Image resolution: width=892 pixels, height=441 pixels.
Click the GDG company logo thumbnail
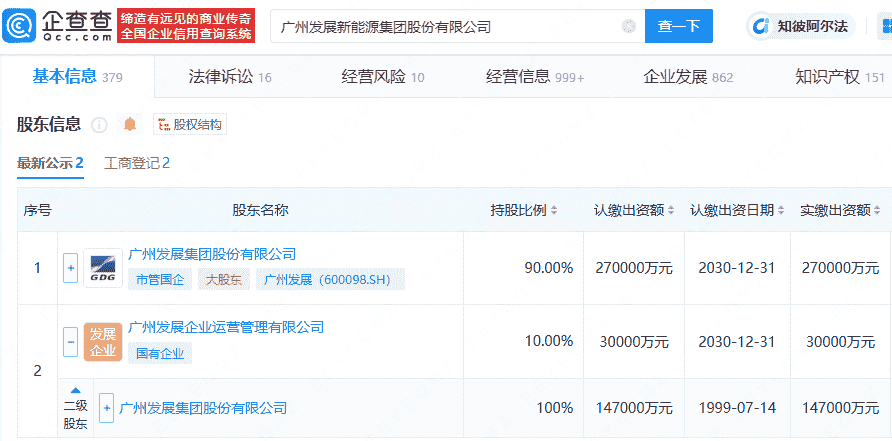[x=103, y=268]
